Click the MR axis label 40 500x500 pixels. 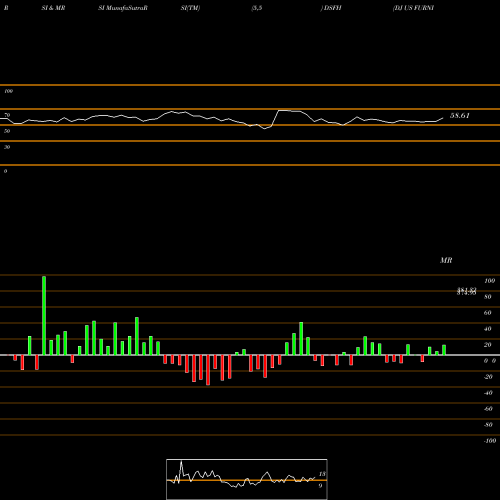(488, 329)
